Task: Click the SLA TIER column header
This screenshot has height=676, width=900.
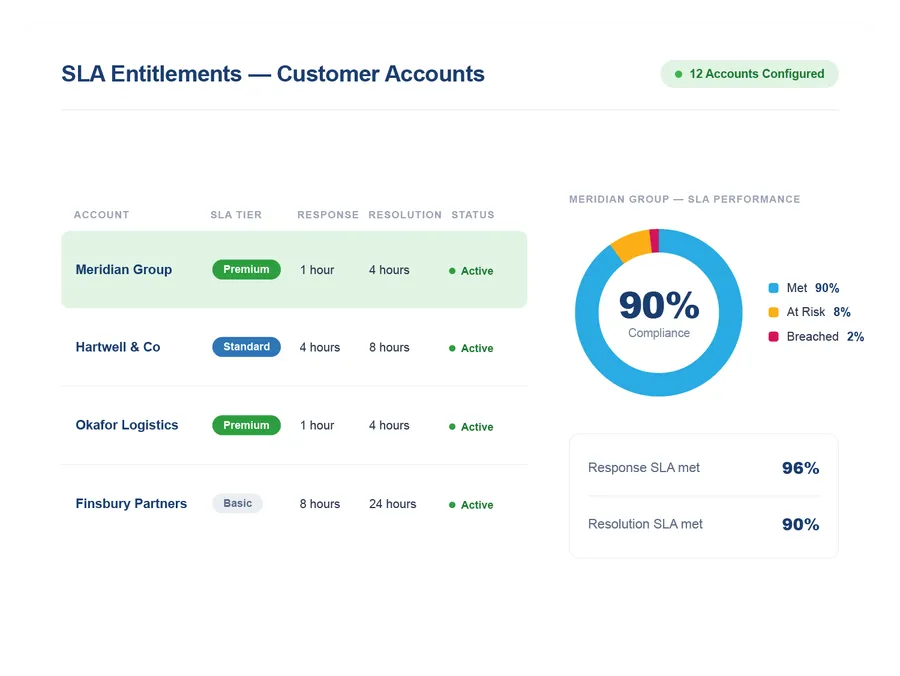Action: tap(236, 215)
